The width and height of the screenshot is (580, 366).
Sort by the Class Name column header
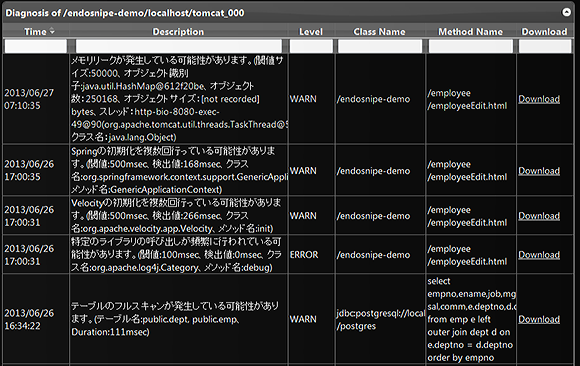(x=380, y=32)
